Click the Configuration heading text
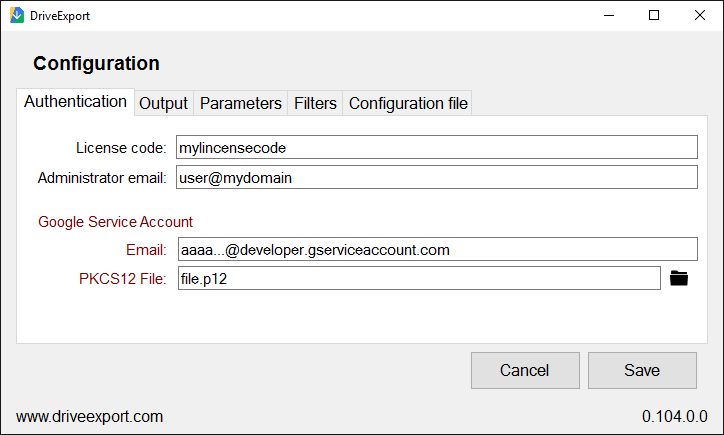Image resolution: width=724 pixels, height=435 pixels. coord(96,63)
